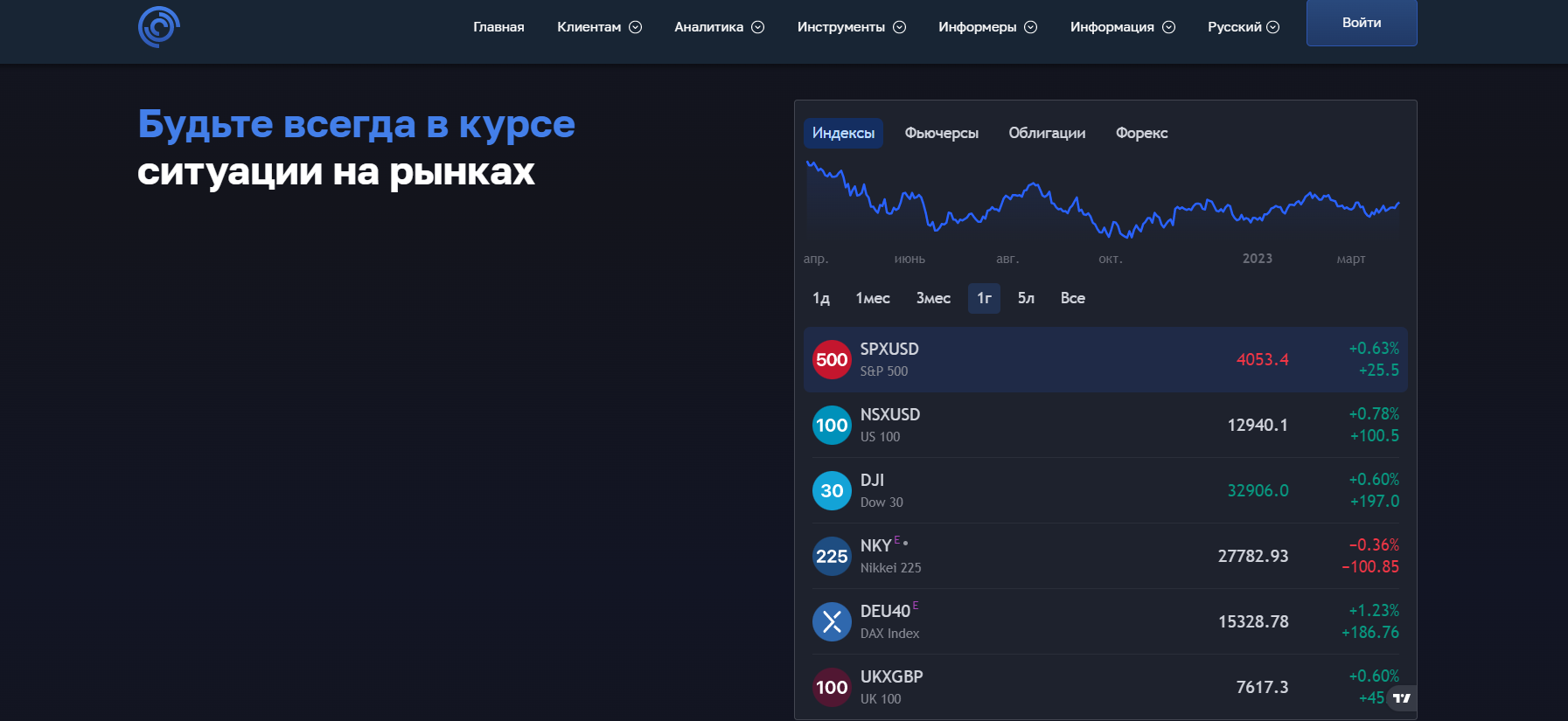Set chart range to 5л
The height and width of the screenshot is (721, 1568).
coord(1026,298)
